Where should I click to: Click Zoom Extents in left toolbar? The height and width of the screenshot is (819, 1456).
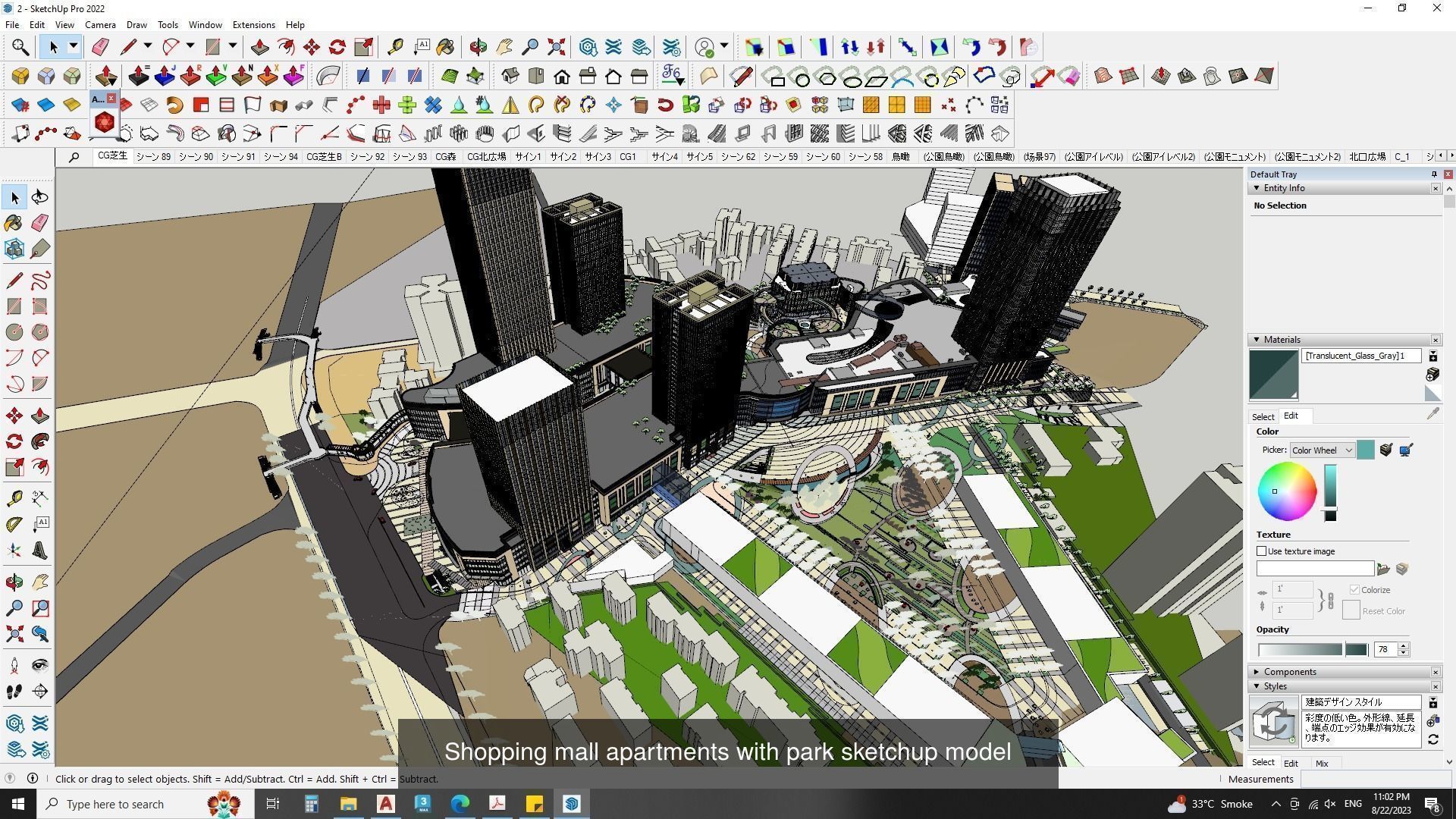(x=14, y=634)
